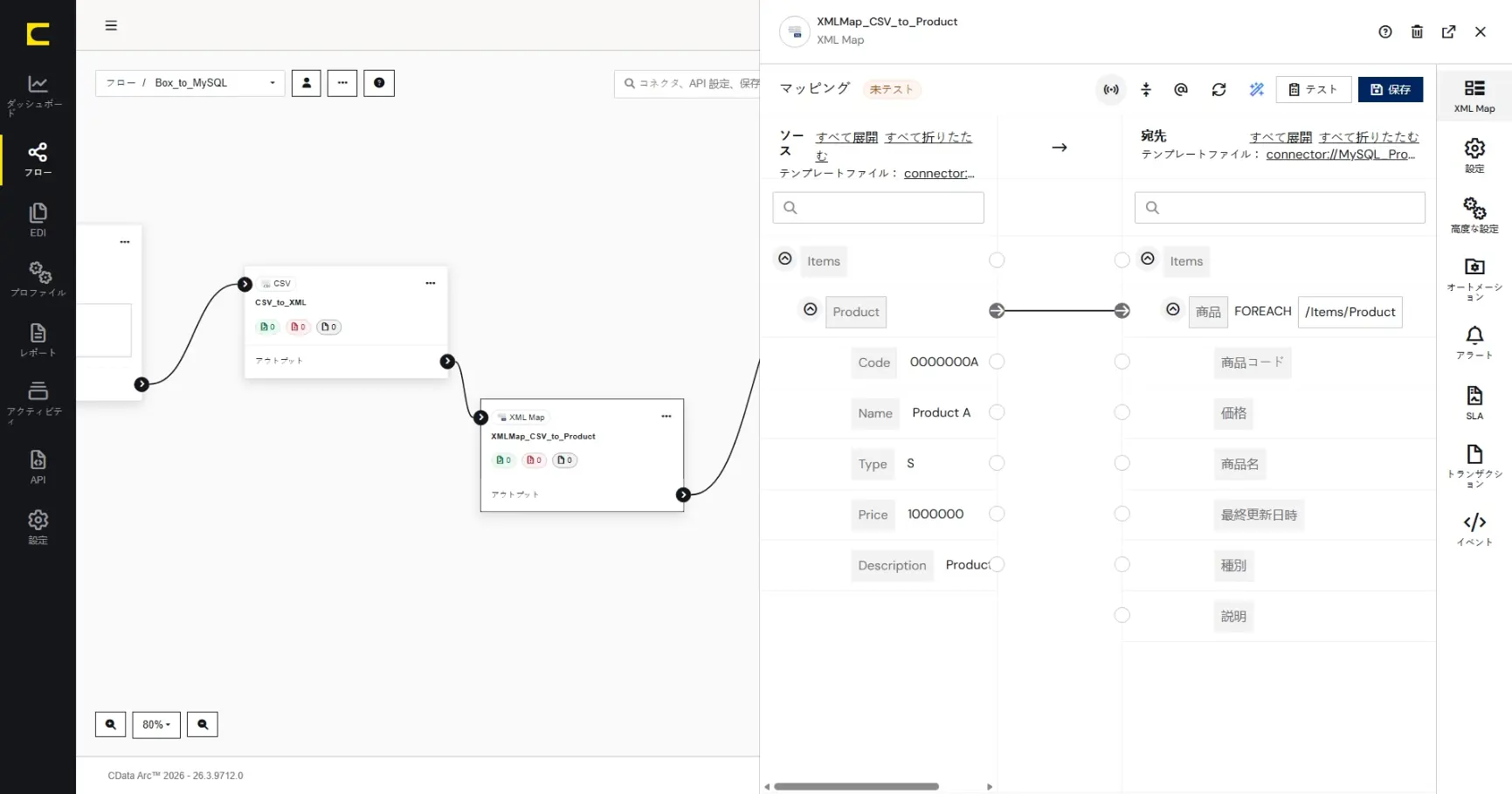Open the フロー sidebar section

38,159
